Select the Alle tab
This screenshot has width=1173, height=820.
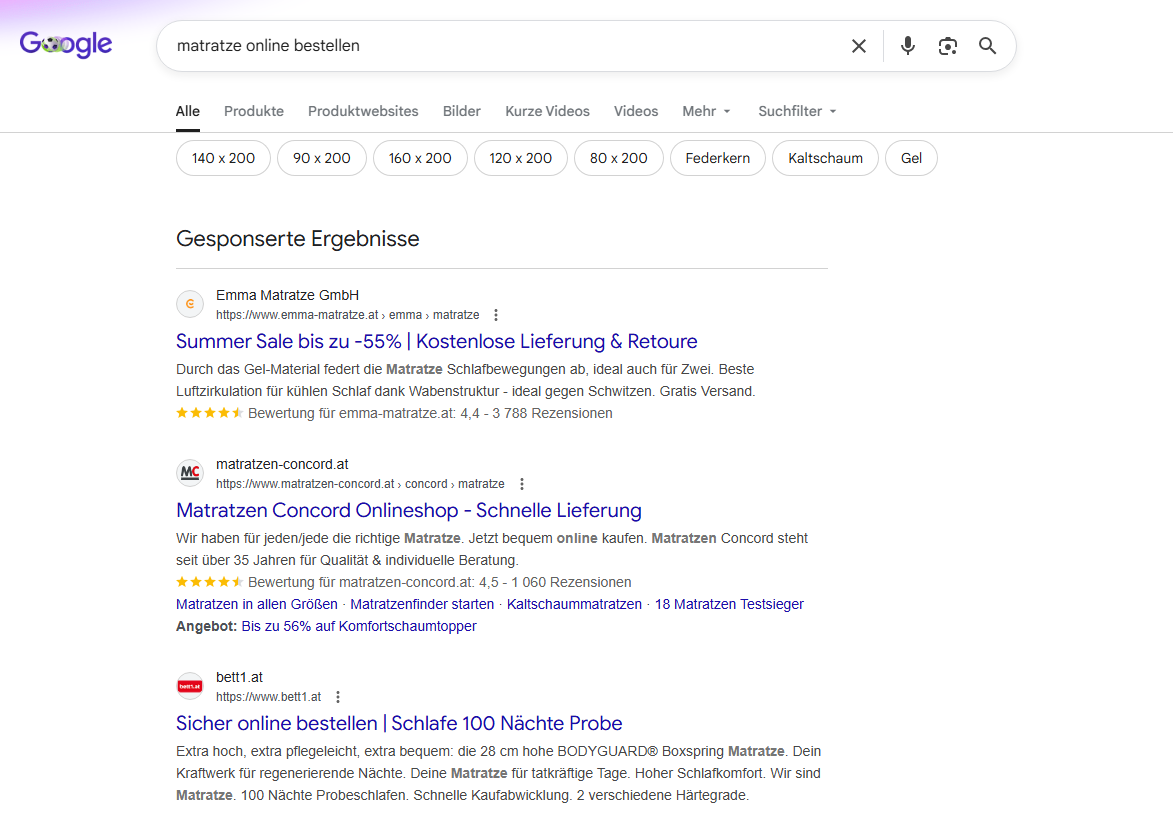(188, 111)
